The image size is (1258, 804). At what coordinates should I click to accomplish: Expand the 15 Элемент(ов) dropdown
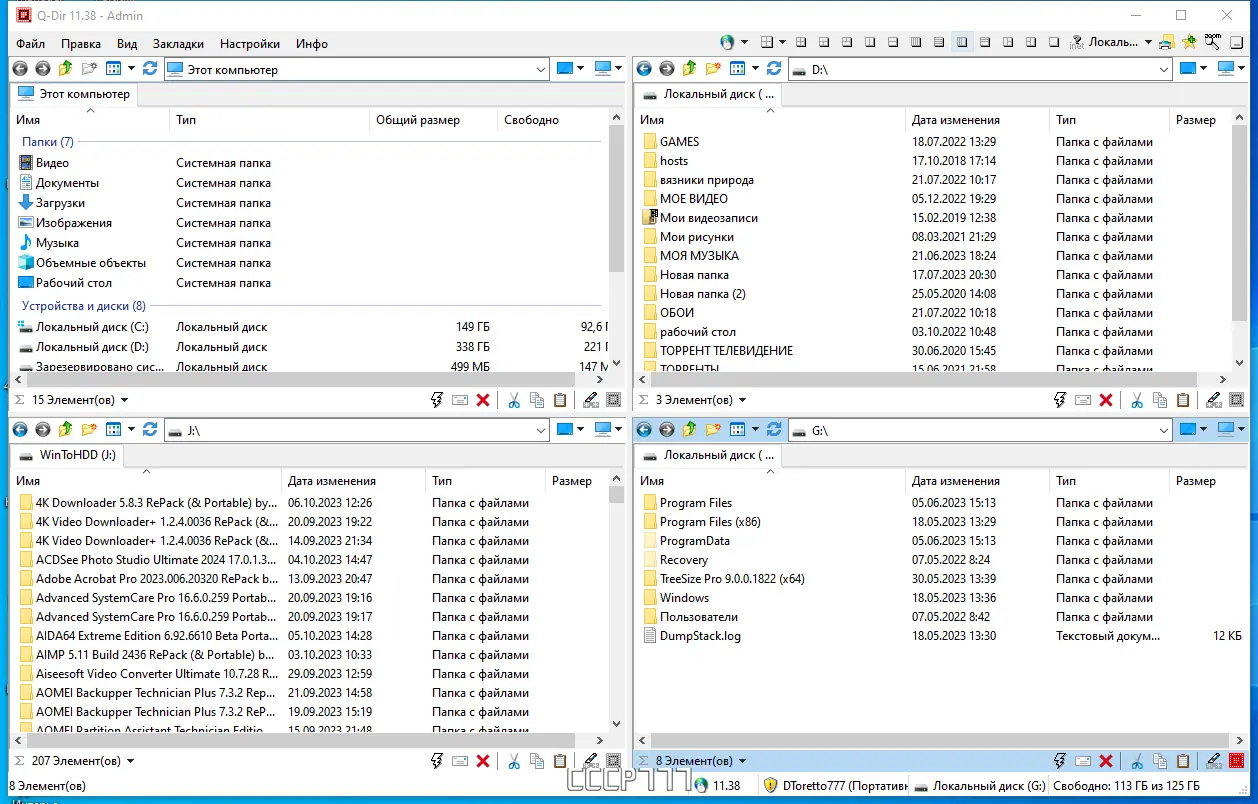[x=124, y=400]
